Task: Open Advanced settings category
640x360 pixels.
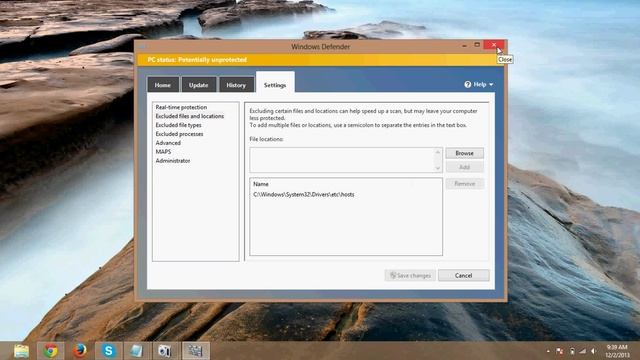Action: [168, 143]
